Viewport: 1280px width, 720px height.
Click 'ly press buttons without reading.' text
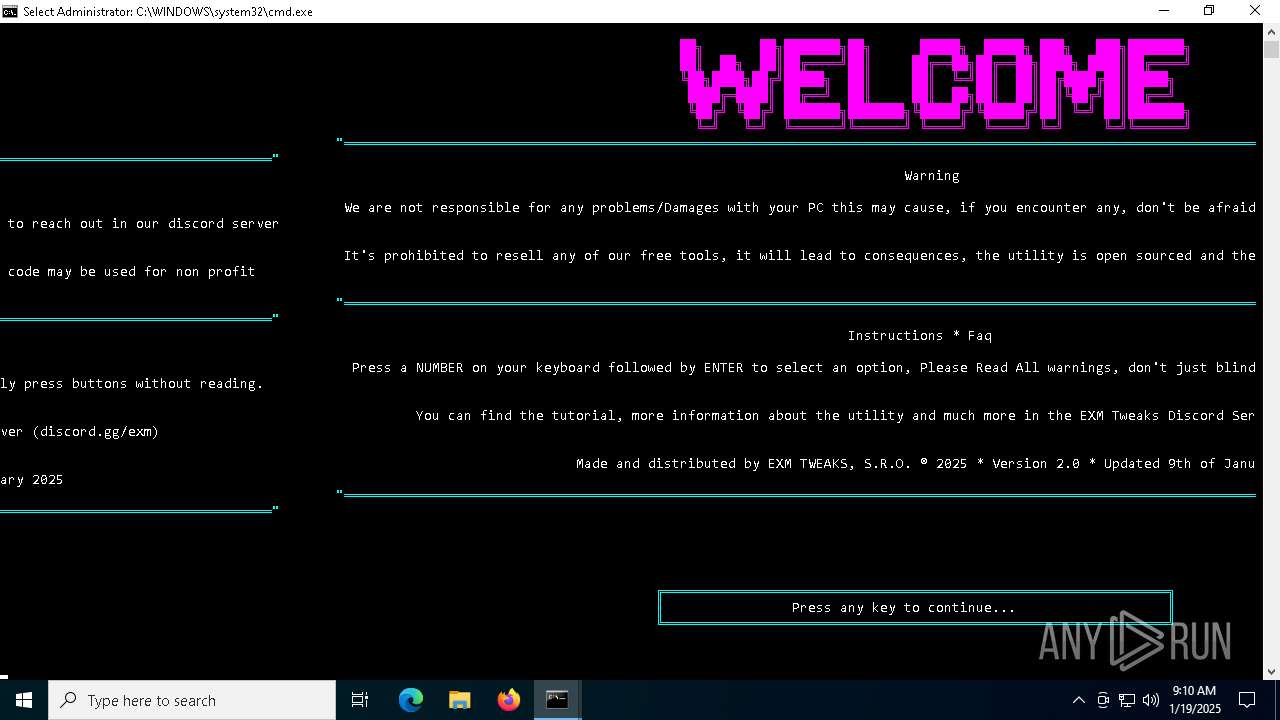[132, 384]
